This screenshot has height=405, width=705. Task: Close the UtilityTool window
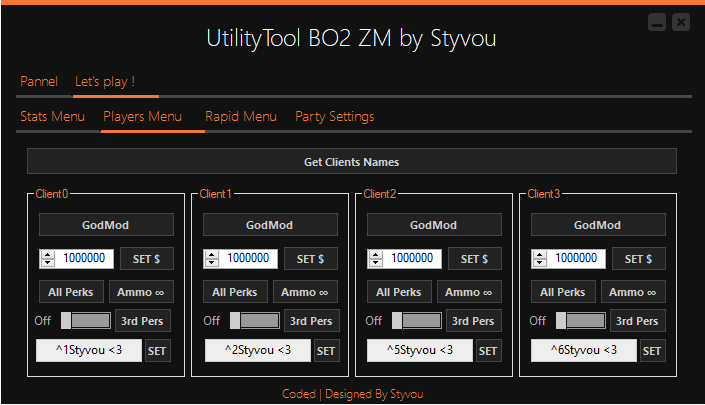tap(681, 22)
